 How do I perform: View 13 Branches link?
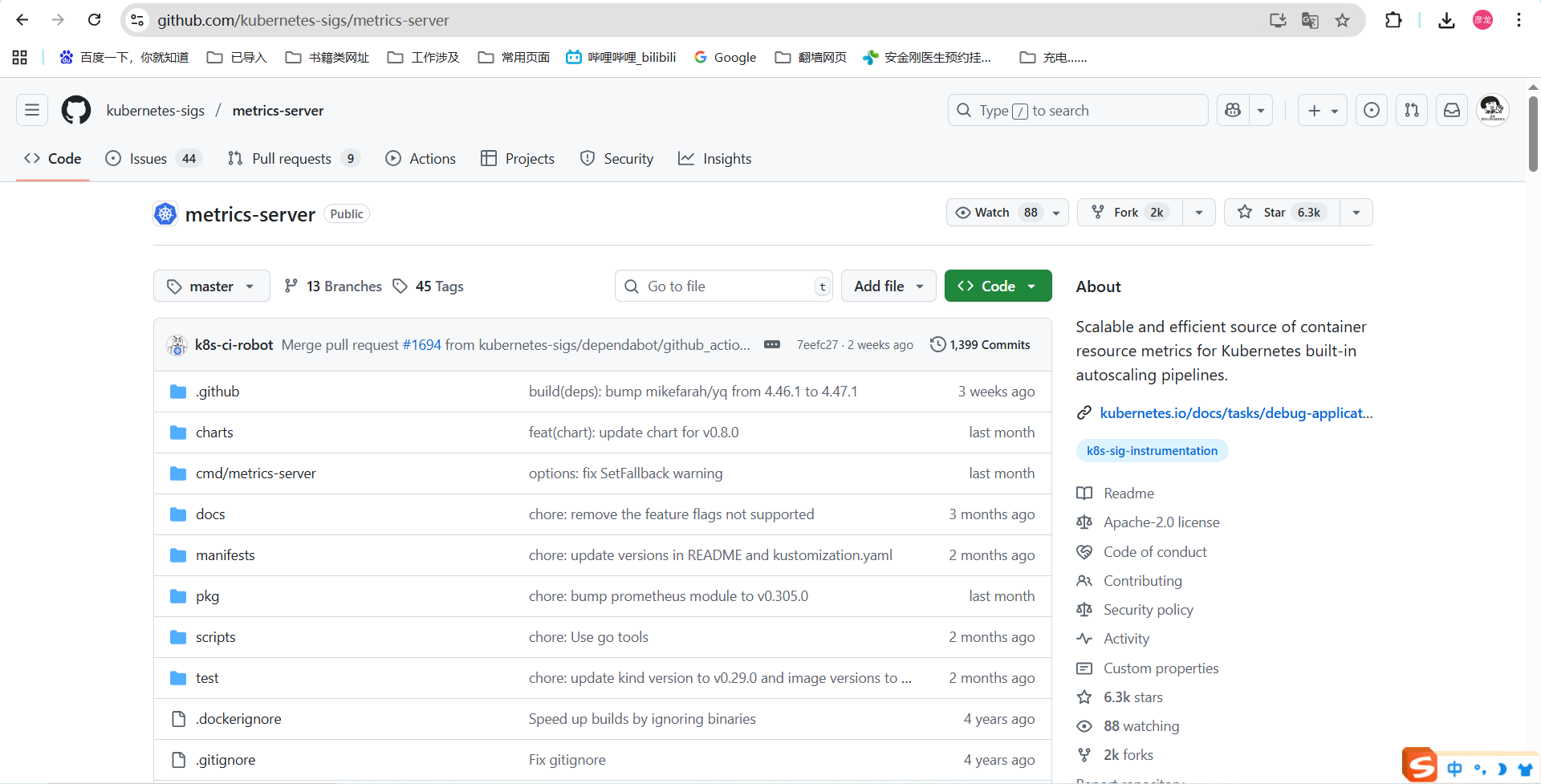coord(333,286)
